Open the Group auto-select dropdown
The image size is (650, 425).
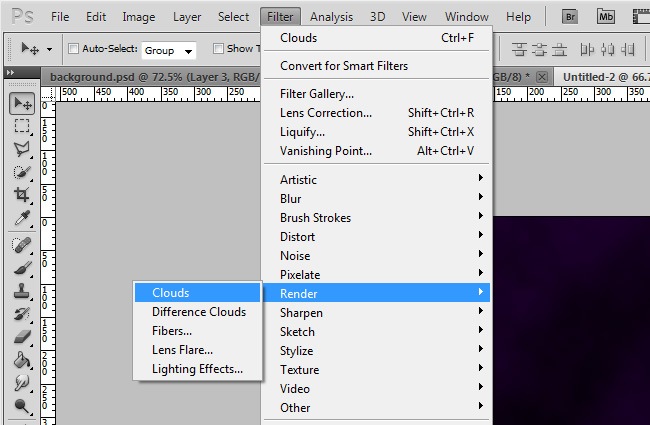click(168, 51)
